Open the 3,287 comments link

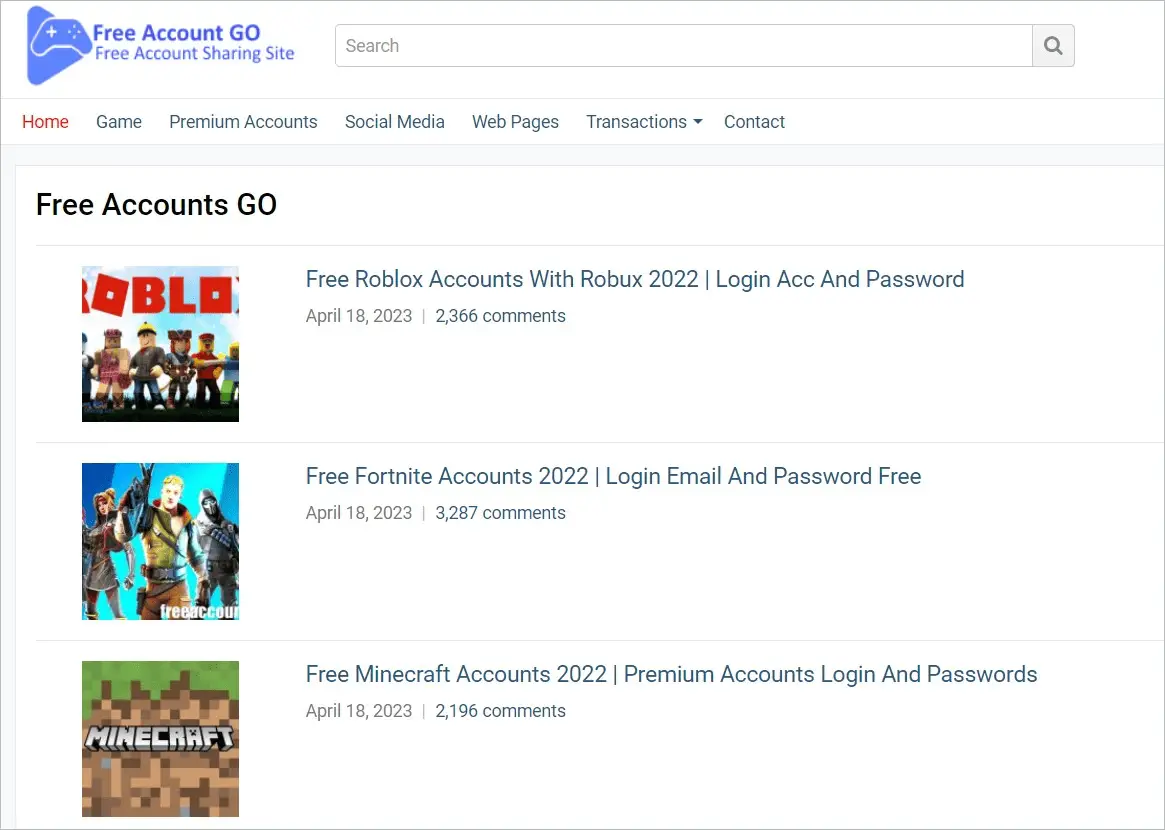click(x=500, y=513)
